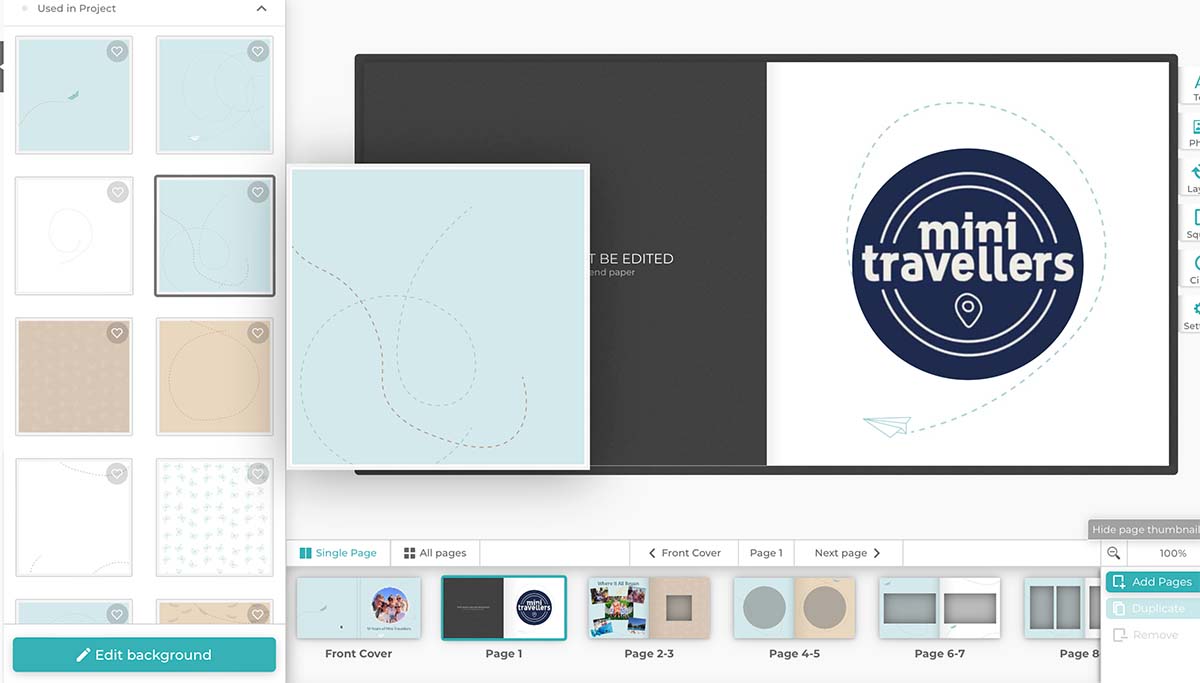
Task: Click the Edit background button
Action: [x=144, y=655]
